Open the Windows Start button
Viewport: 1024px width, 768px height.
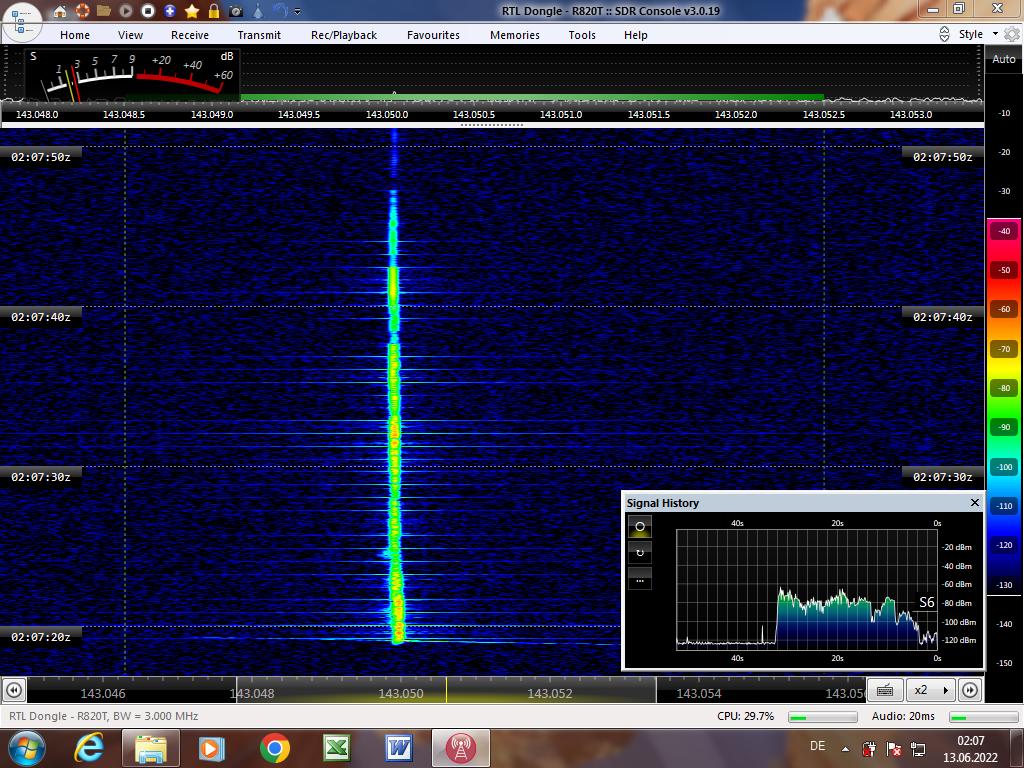(x=26, y=748)
